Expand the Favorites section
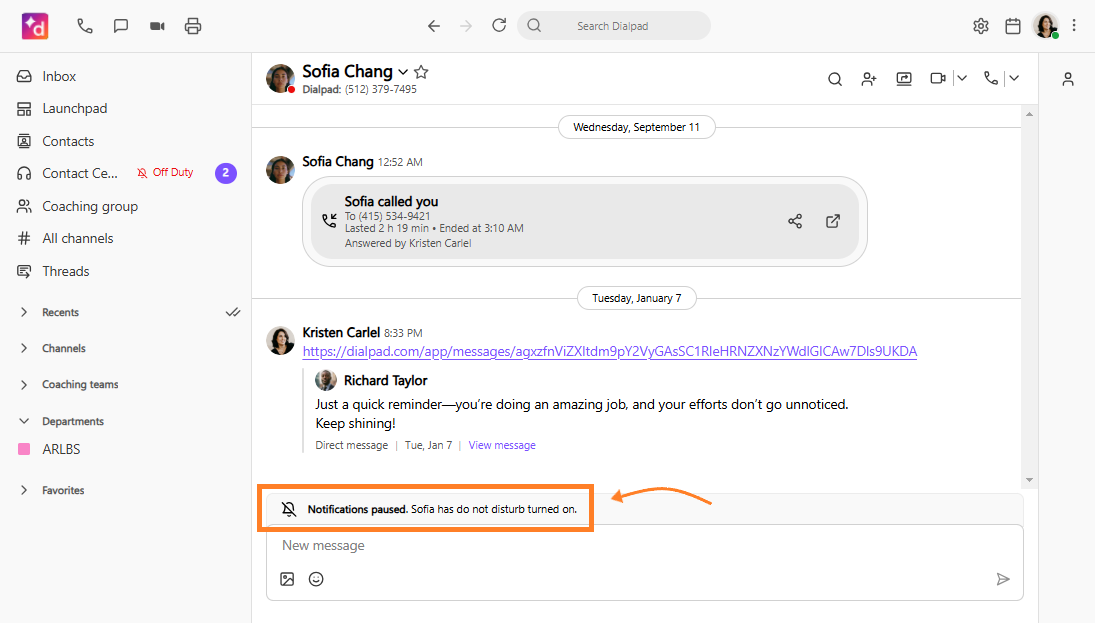Image resolution: width=1095 pixels, height=623 pixels. coord(24,490)
